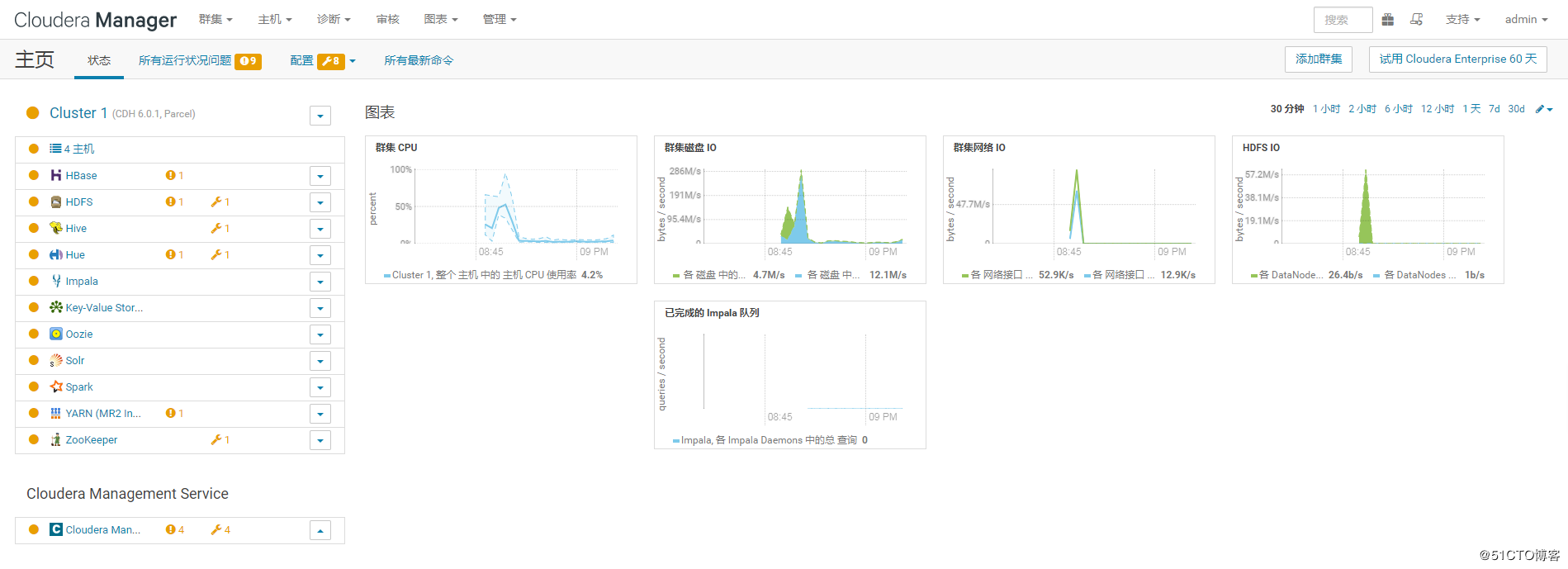The width and height of the screenshot is (1568, 569).
Task: Open the running commands icon in header
Action: (1417, 19)
